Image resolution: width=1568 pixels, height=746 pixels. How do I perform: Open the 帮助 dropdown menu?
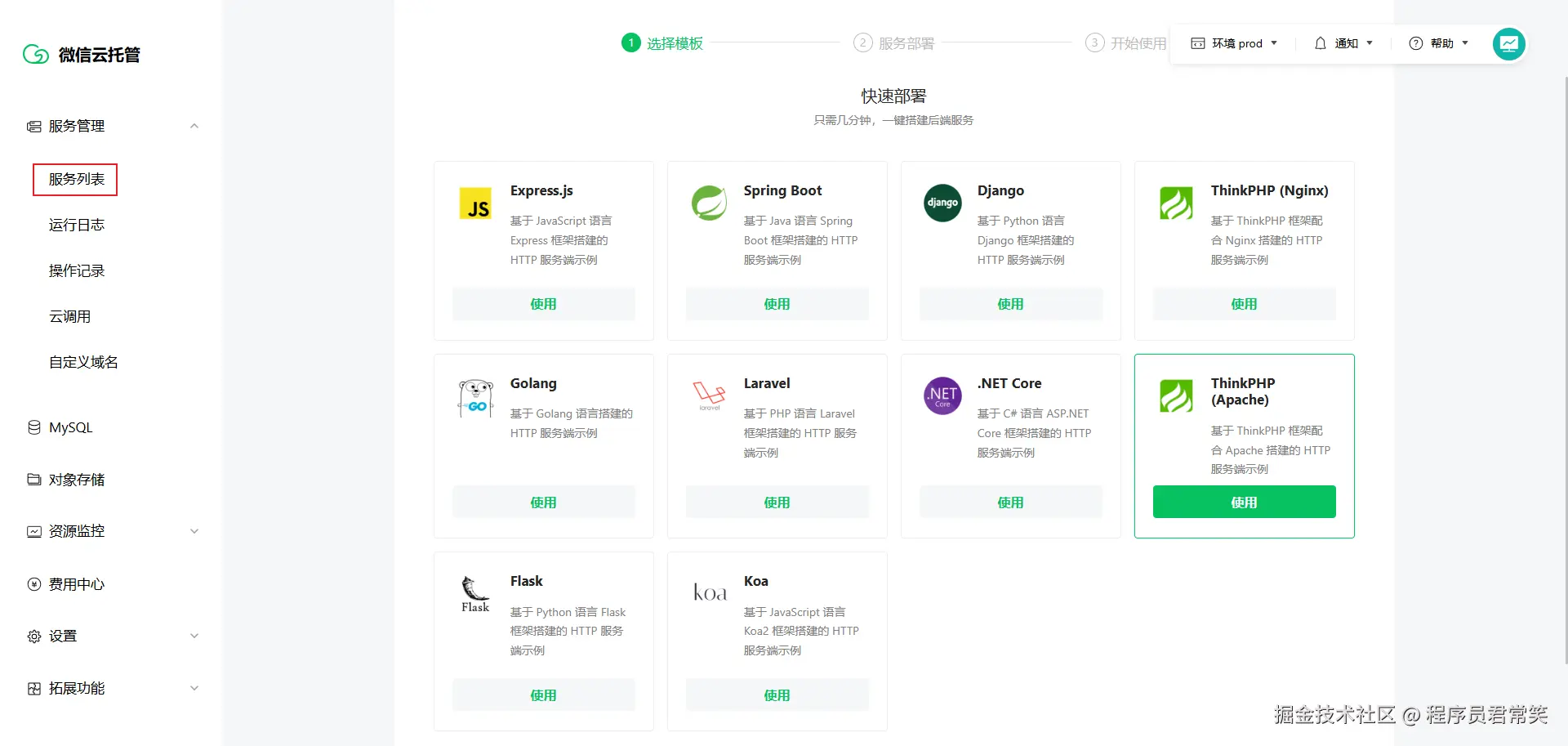point(1439,43)
